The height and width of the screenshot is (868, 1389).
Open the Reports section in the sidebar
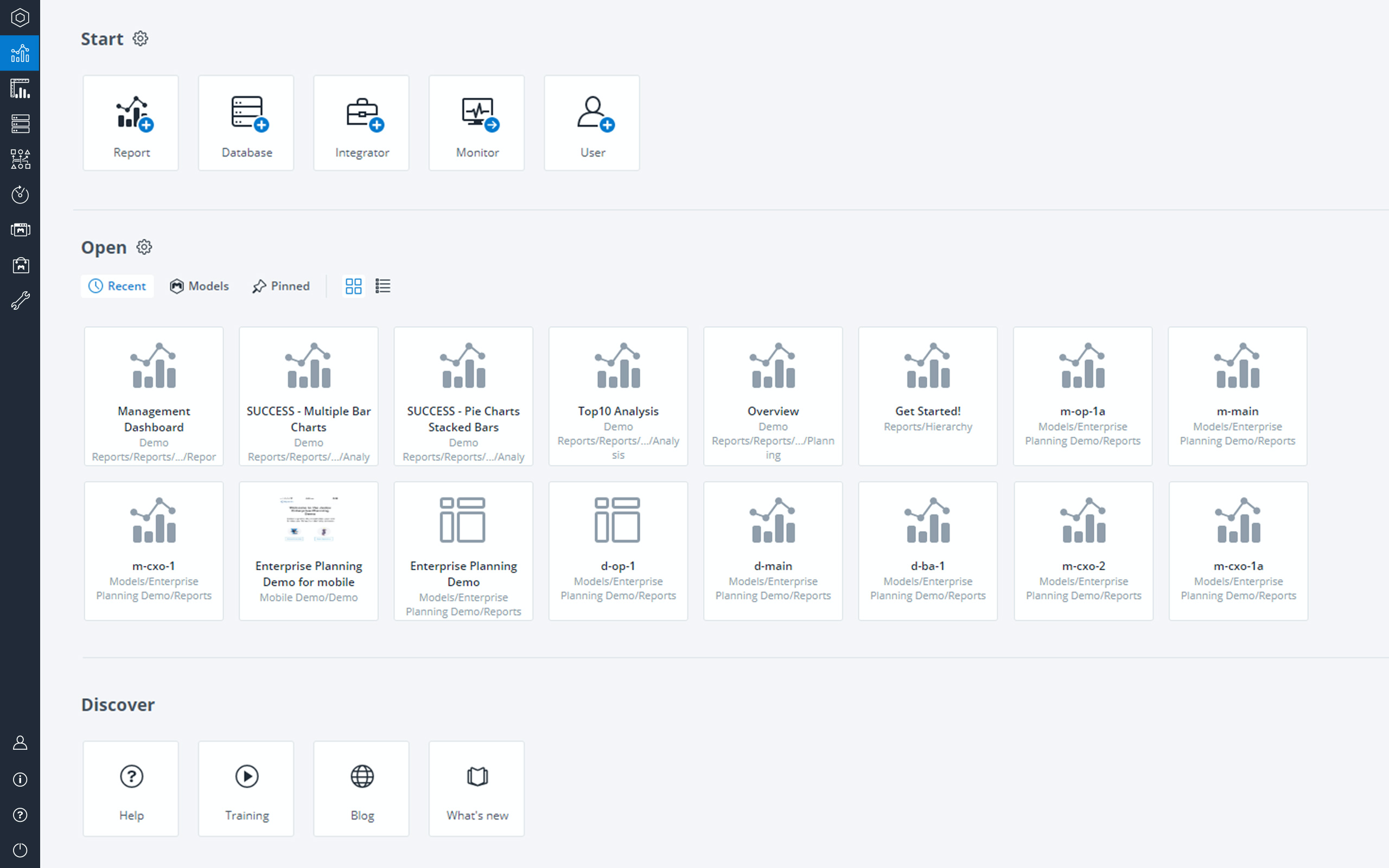point(20,53)
